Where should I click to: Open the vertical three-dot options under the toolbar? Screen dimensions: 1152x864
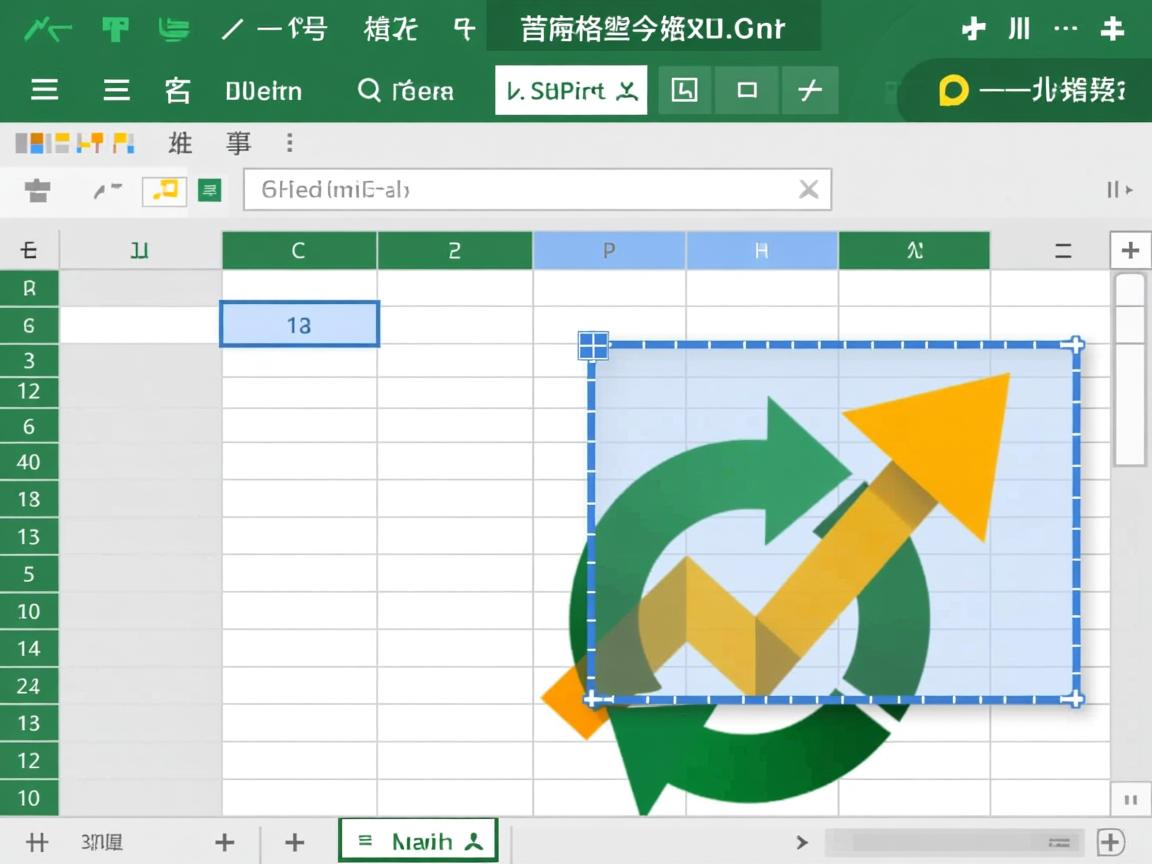point(289,143)
